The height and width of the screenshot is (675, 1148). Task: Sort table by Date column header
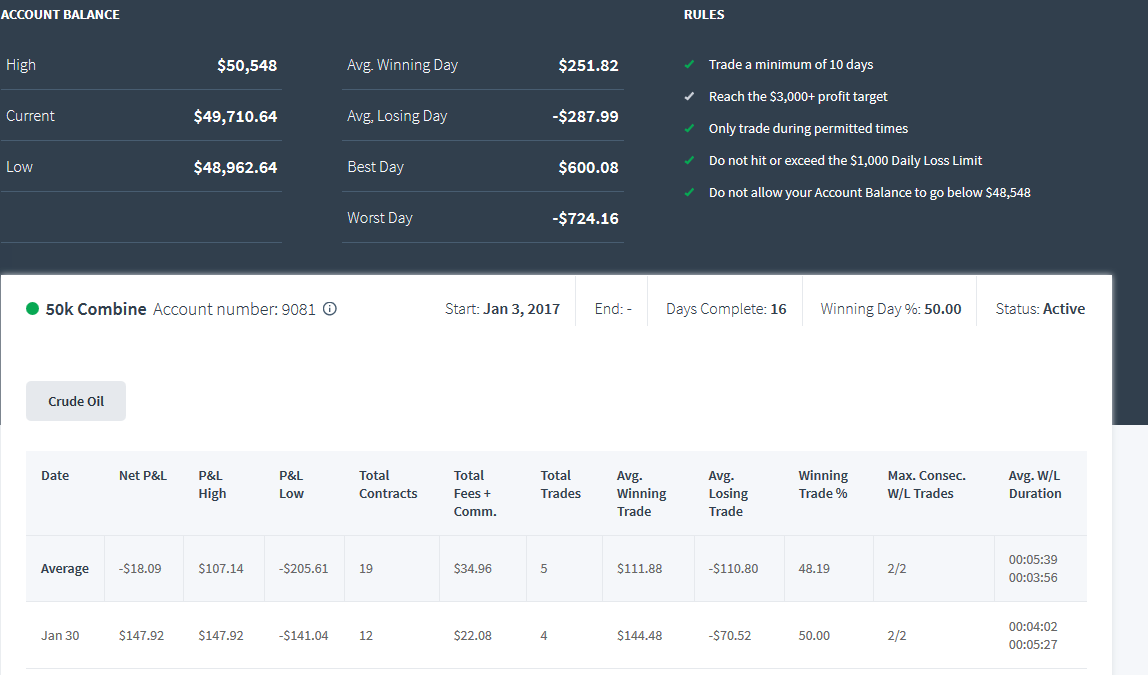pos(55,475)
